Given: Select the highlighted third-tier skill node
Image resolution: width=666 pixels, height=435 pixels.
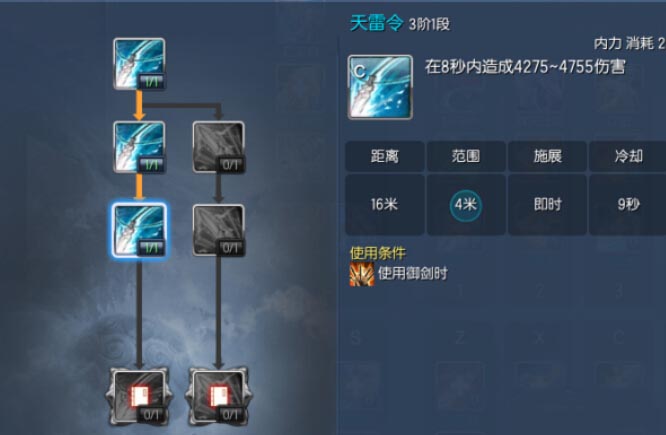Looking at the screenshot, I should 139,230.
